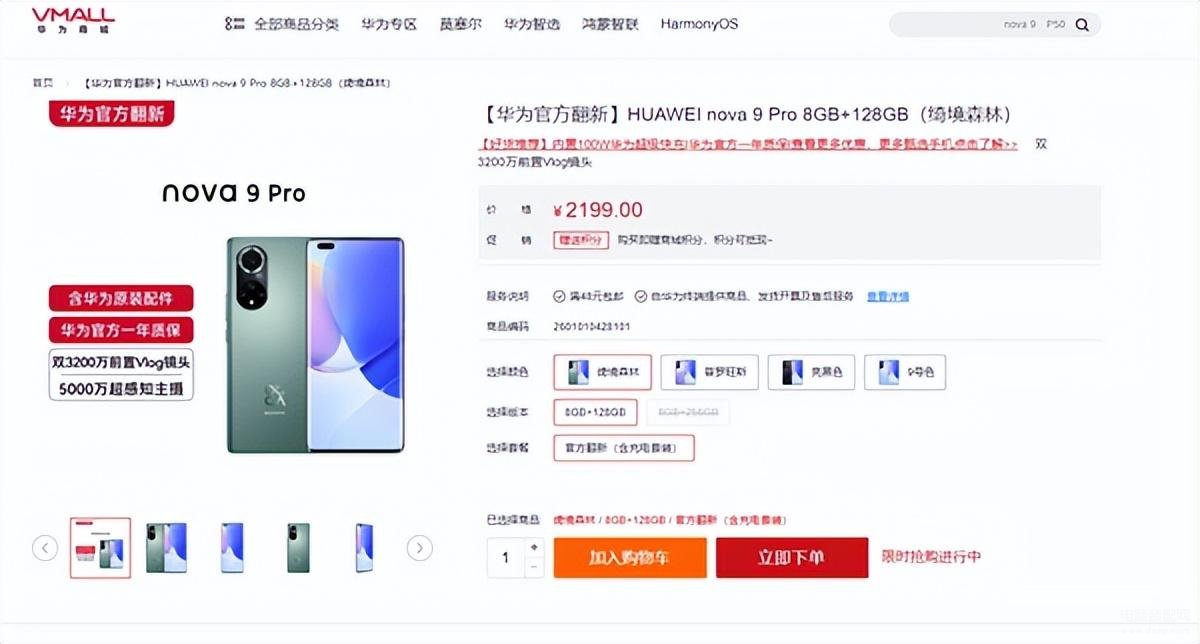
Task: Increase quantity with the up arrow
Action: click(x=534, y=547)
